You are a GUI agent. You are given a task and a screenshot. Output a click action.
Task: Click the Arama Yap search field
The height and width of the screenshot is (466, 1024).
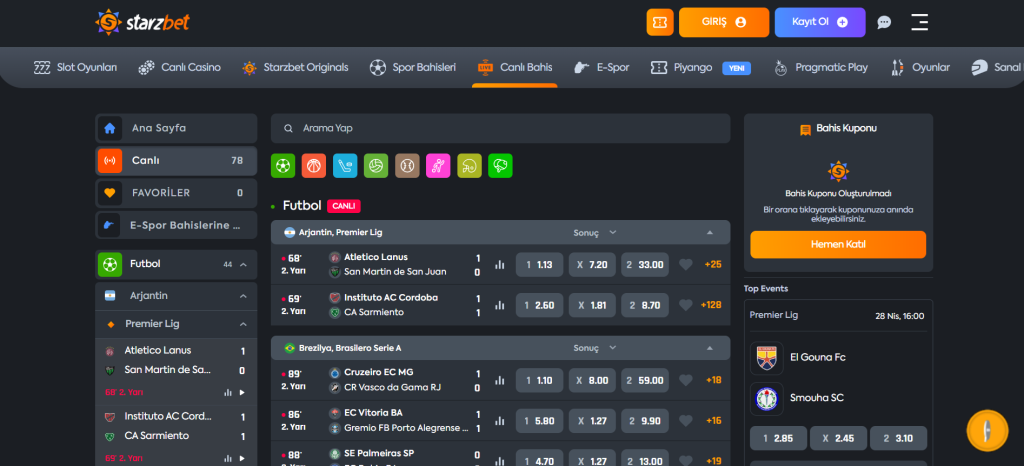pyautogui.click(x=500, y=129)
